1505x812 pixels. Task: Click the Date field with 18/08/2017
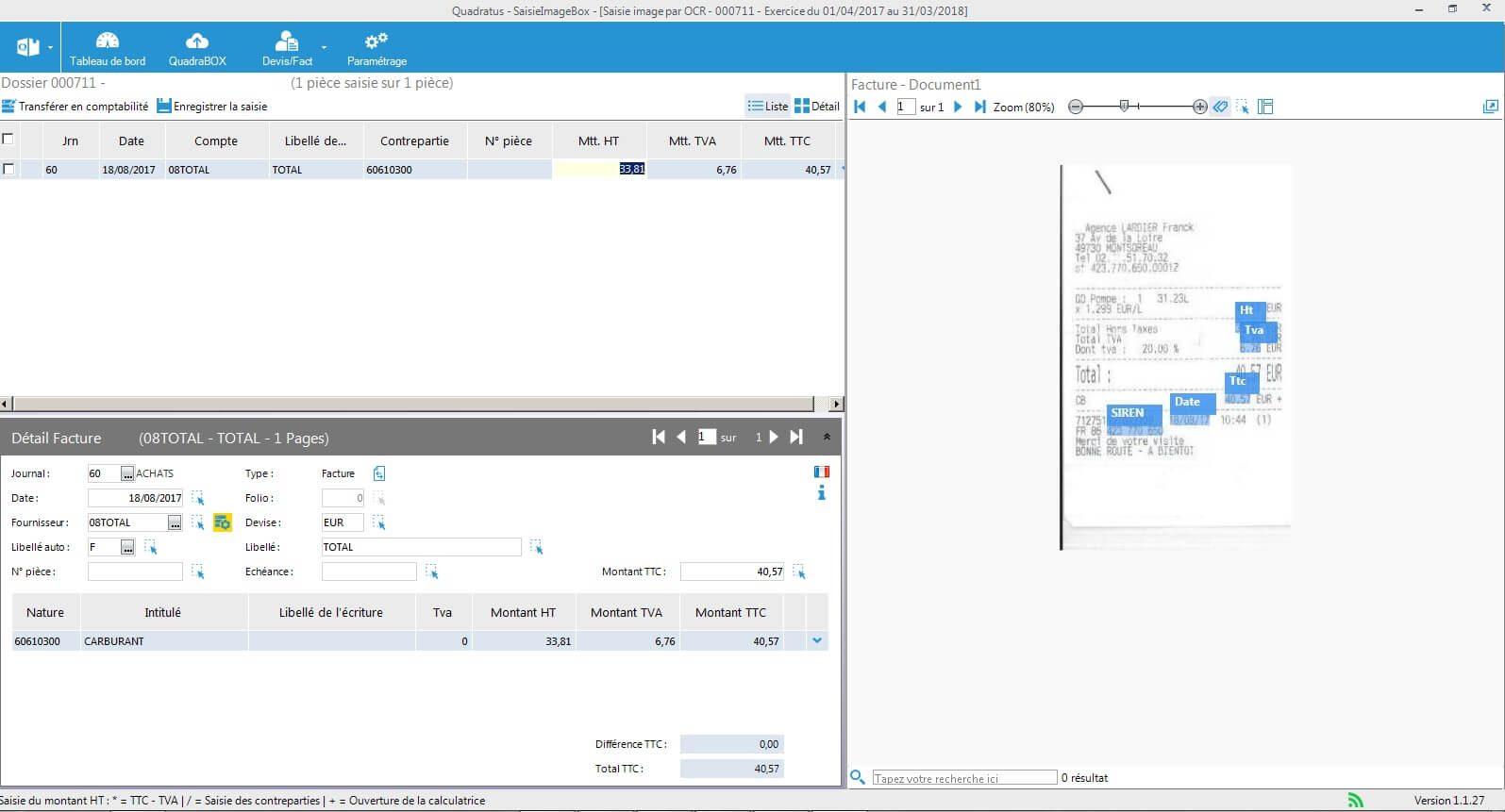coord(135,498)
